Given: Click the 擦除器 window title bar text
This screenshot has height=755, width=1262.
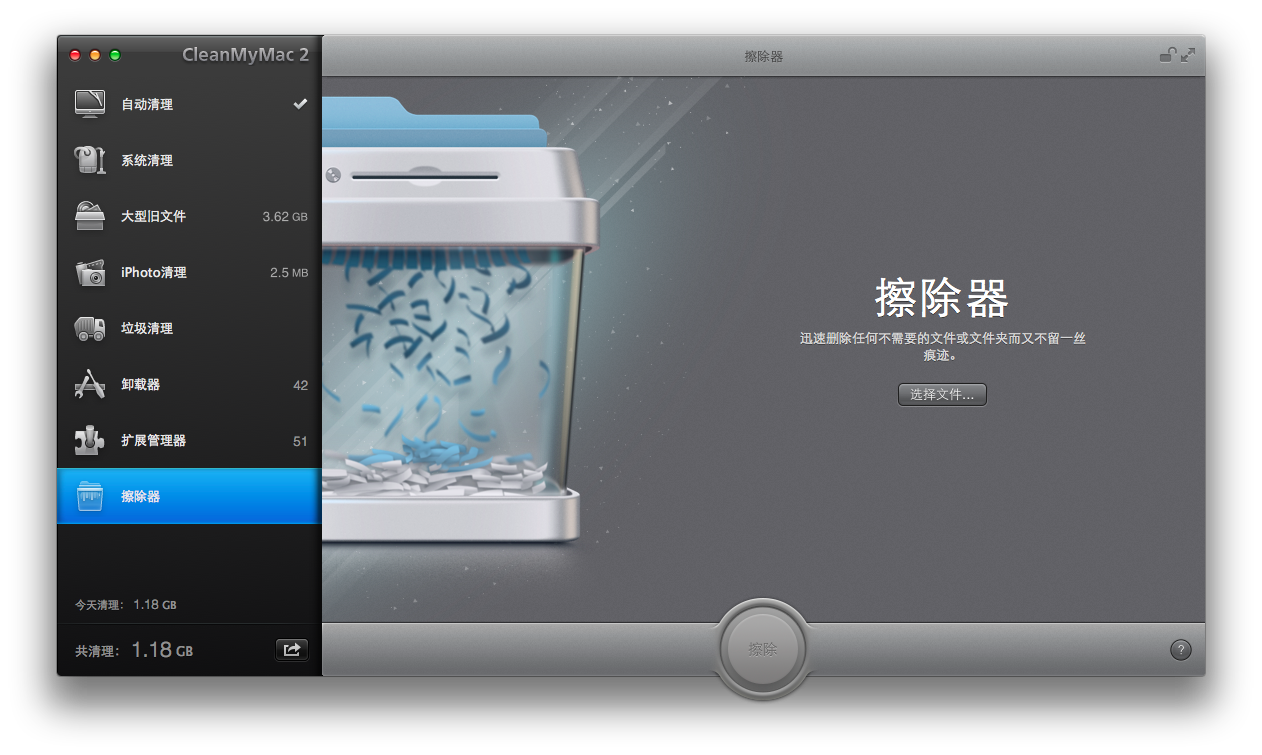Looking at the screenshot, I should pyautogui.click(x=763, y=57).
